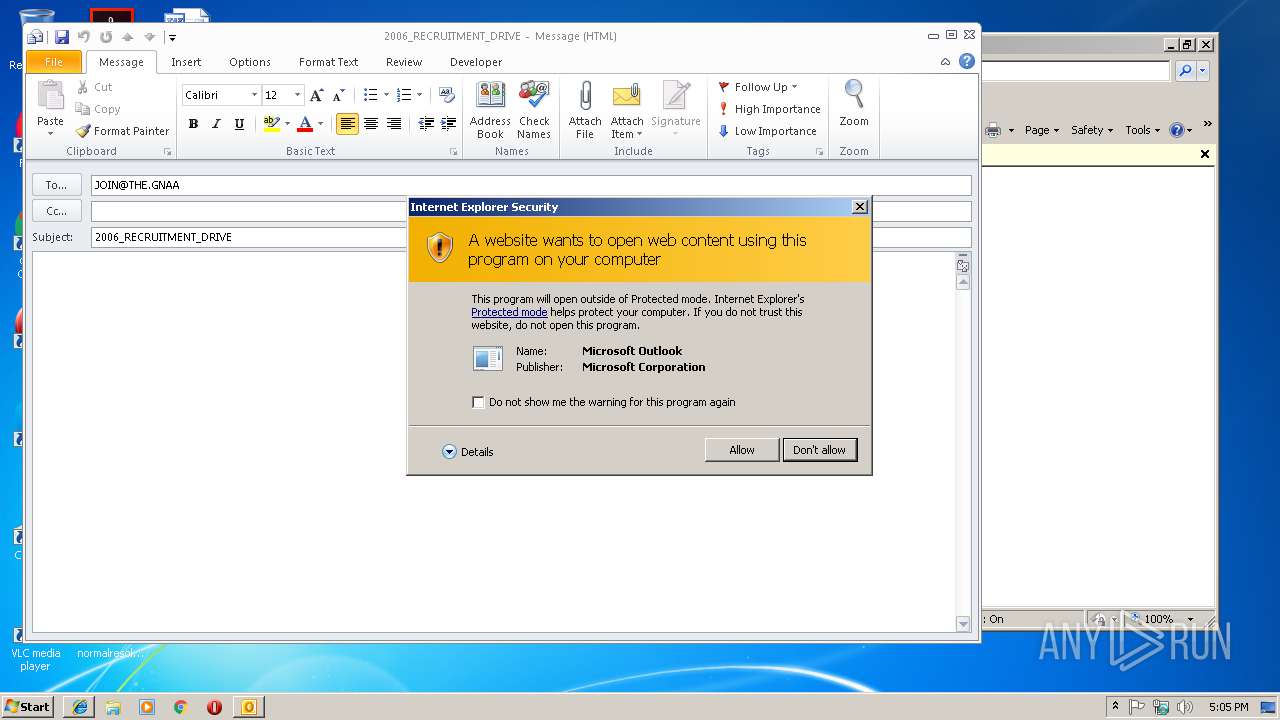Apply red font color
1280x720 pixels.
(305, 124)
